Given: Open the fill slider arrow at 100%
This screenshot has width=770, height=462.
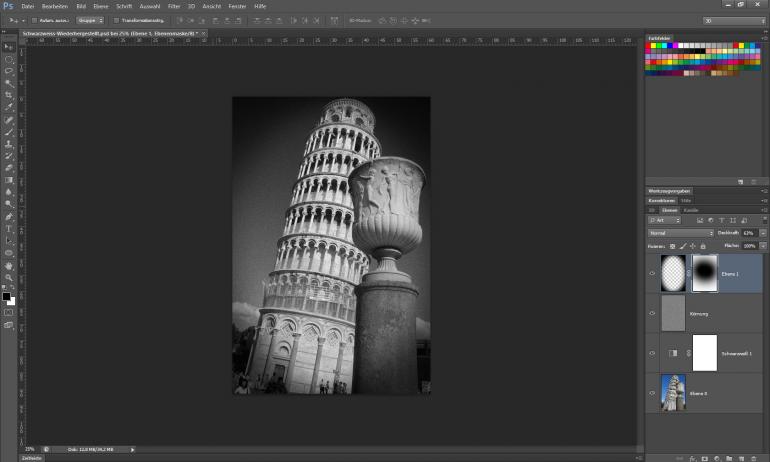Looking at the screenshot, I should point(763,246).
